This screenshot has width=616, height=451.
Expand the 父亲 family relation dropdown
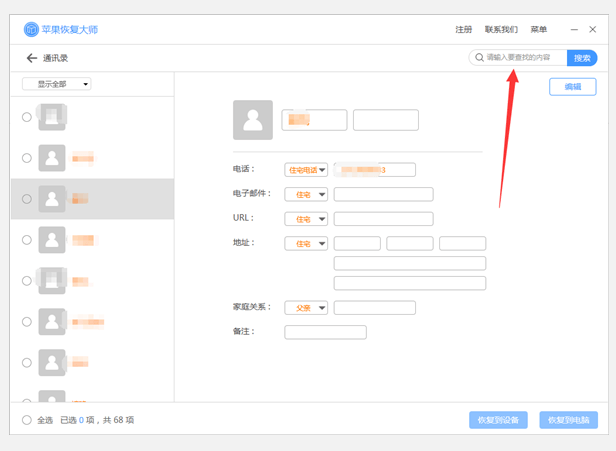[x=307, y=308]
